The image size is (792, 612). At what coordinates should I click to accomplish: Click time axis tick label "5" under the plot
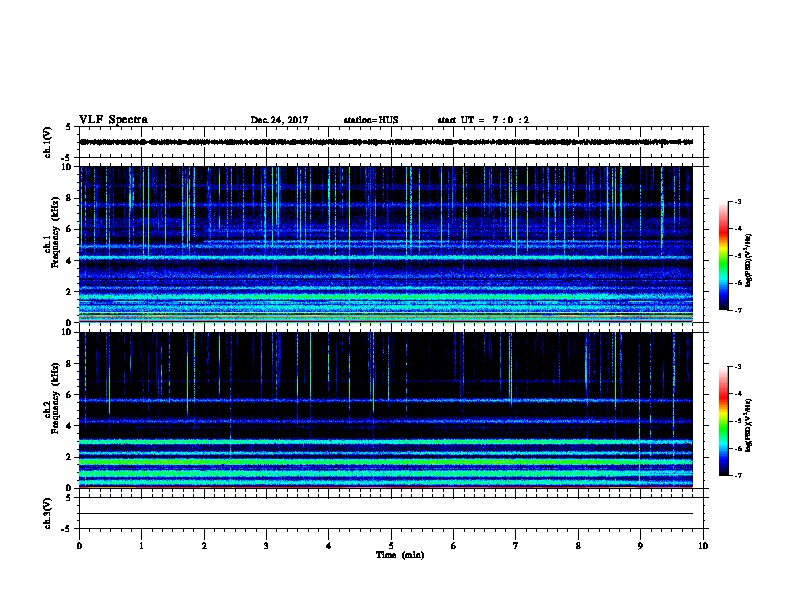(x=391, y=546)
